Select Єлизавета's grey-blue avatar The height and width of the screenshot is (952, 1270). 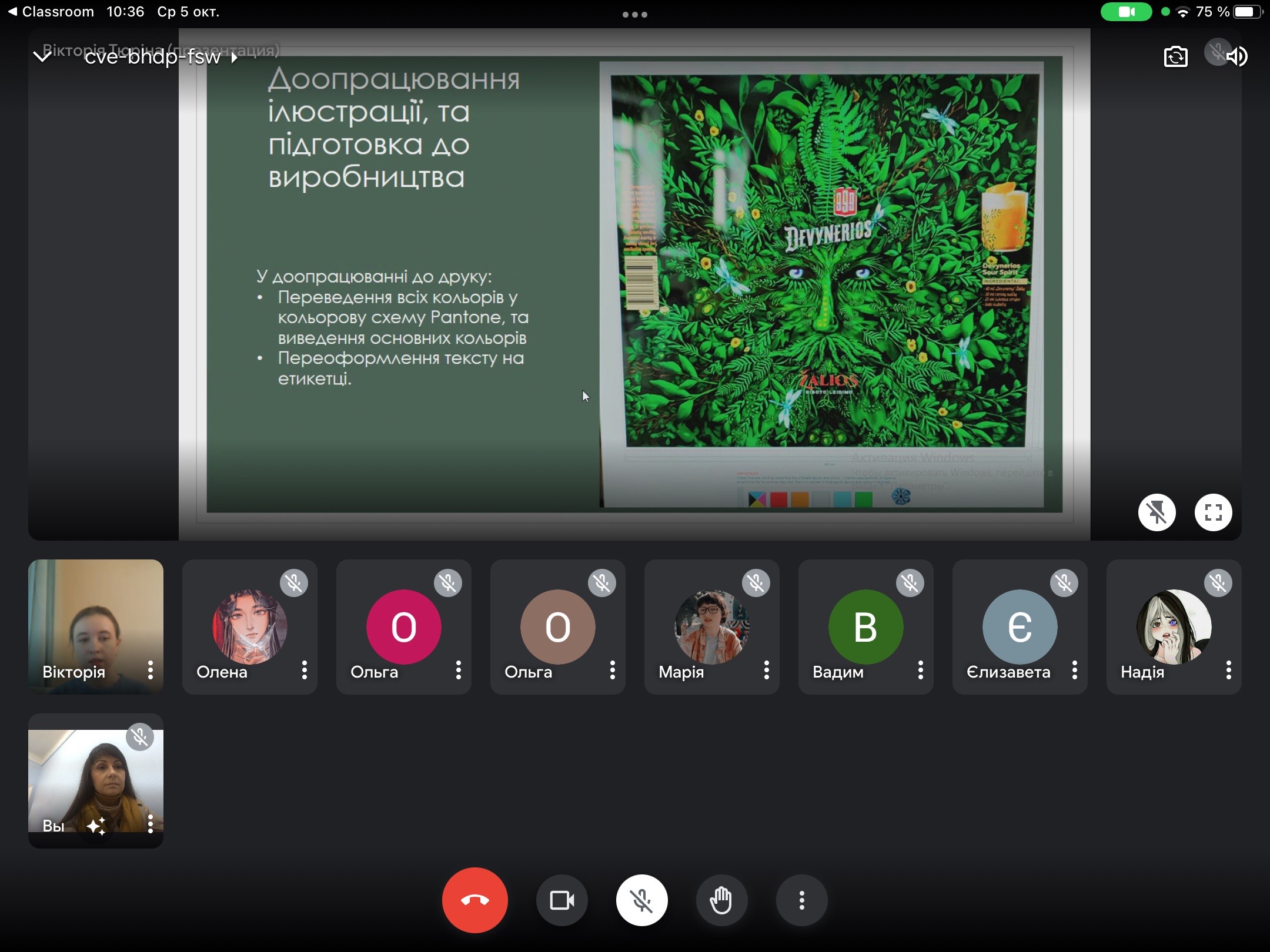[1020, 626]
